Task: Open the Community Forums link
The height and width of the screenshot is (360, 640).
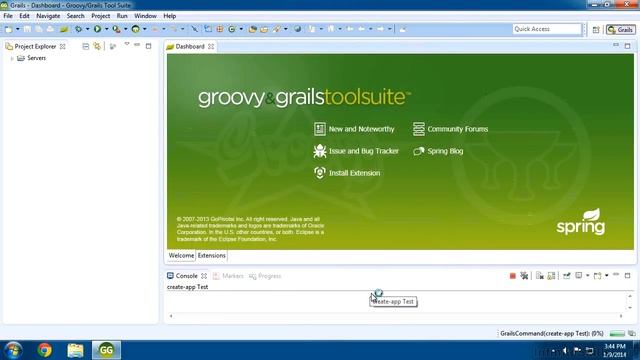Action: pos(450,129)
